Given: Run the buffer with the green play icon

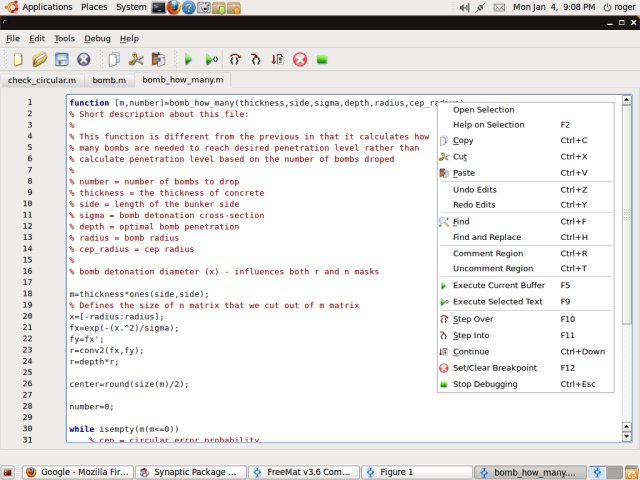Looking at the screenshot, I should 188,60.
